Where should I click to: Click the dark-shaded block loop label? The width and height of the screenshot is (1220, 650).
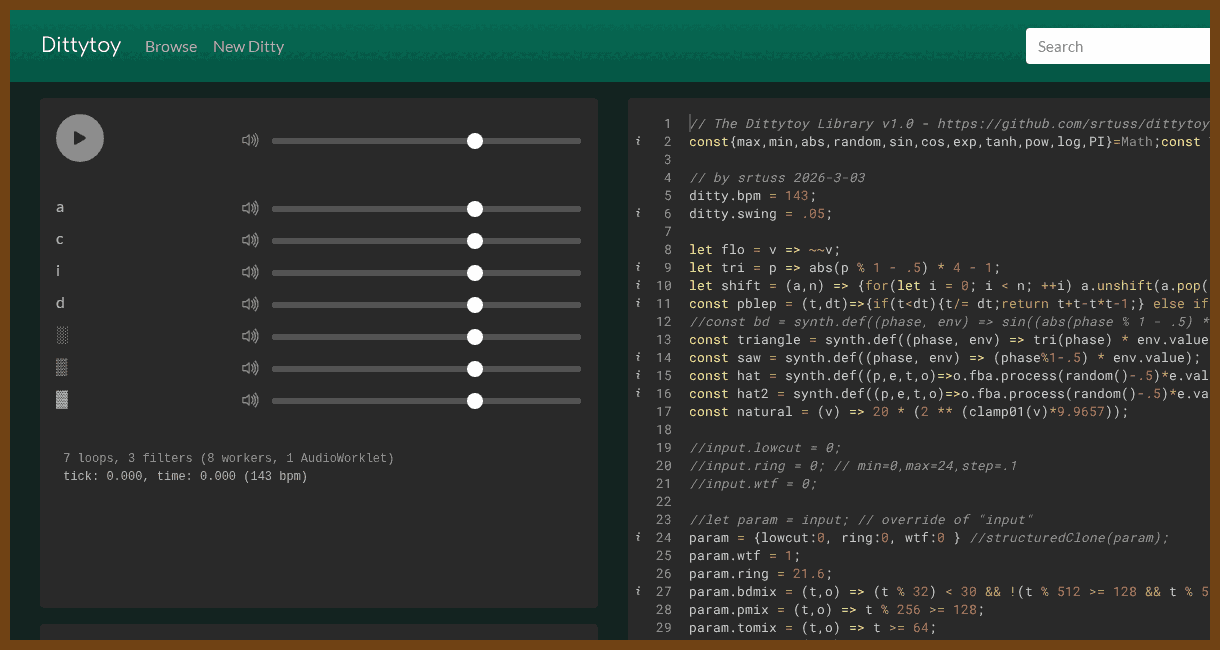point(62,399)
